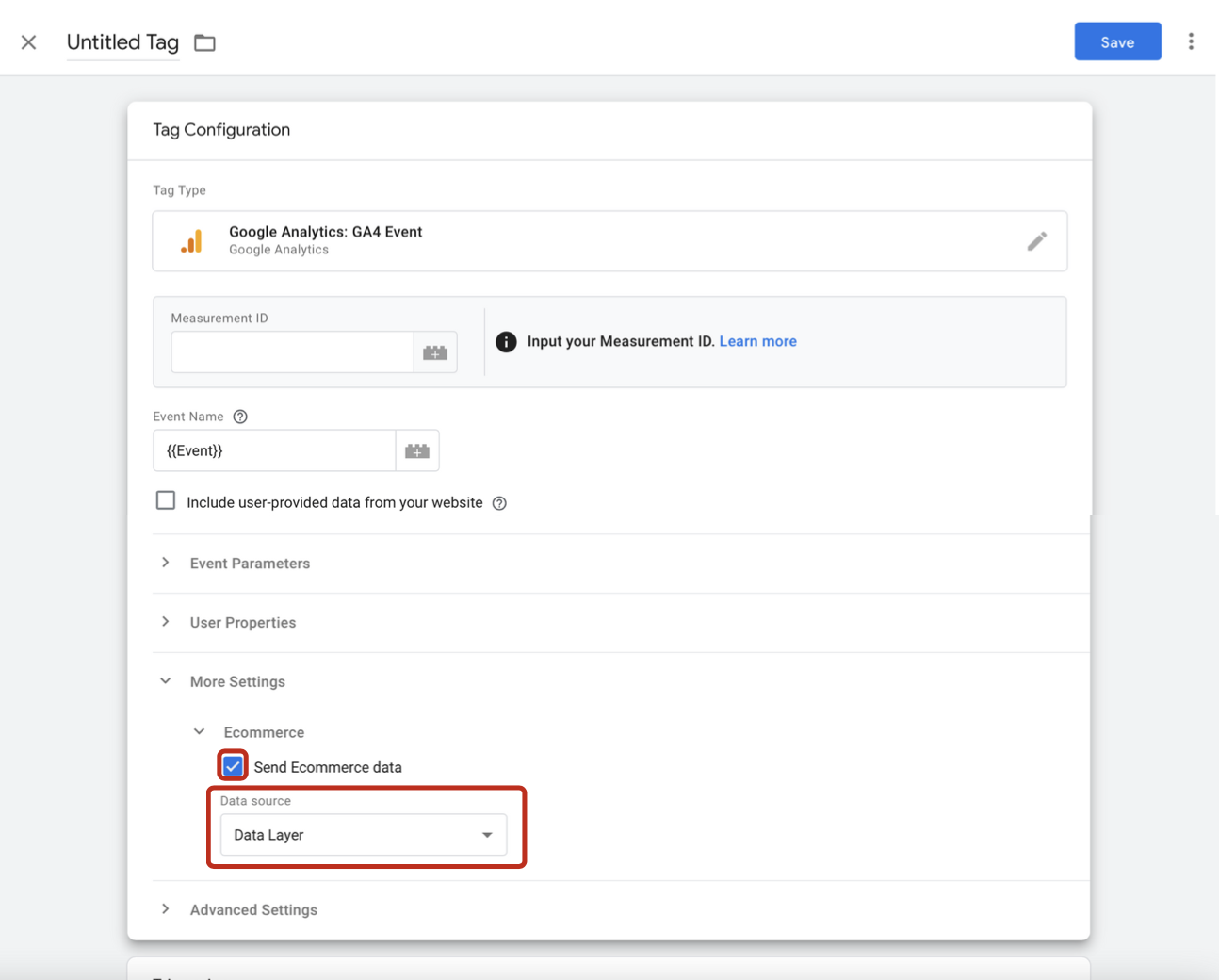This screenshot has height=980, width=1219.
Task: Click help icon next to user-provided data
Action: 500,503
